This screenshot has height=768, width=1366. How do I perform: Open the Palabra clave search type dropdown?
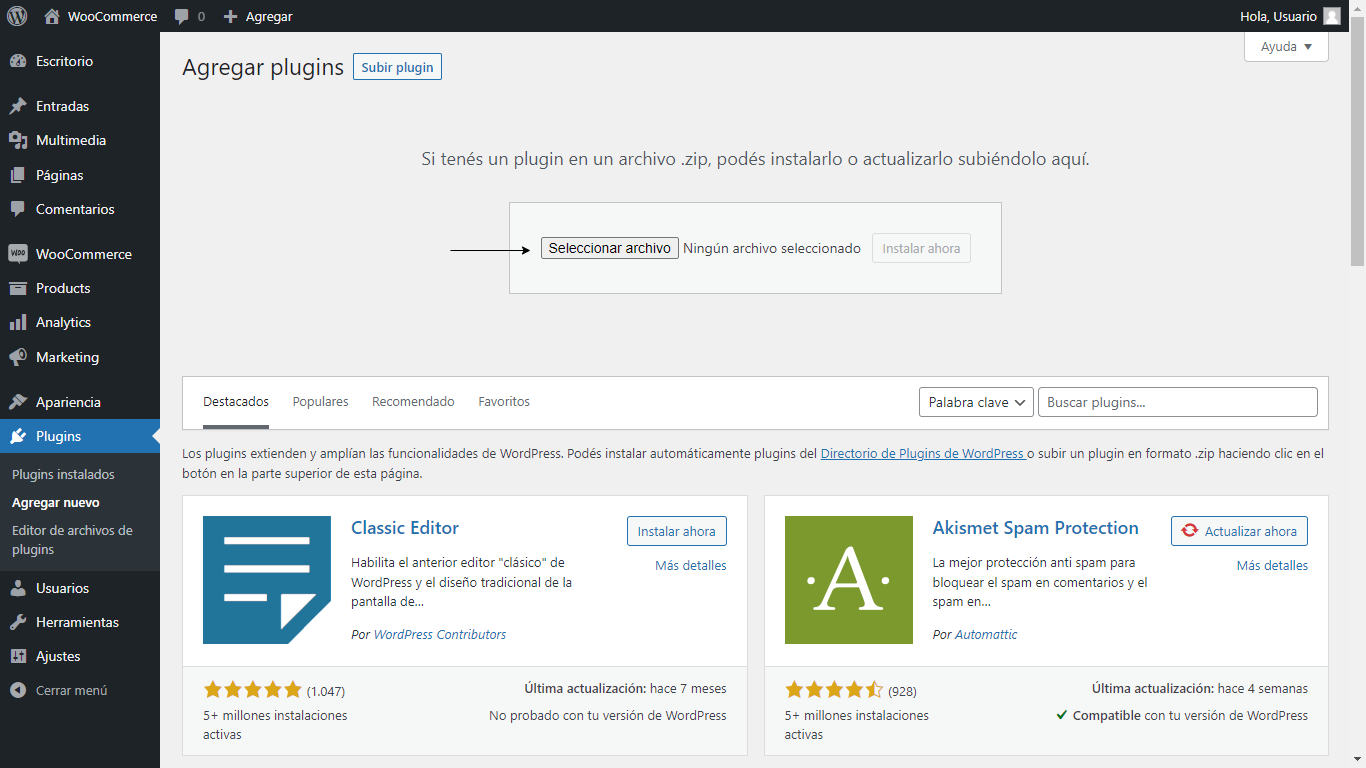976,402
